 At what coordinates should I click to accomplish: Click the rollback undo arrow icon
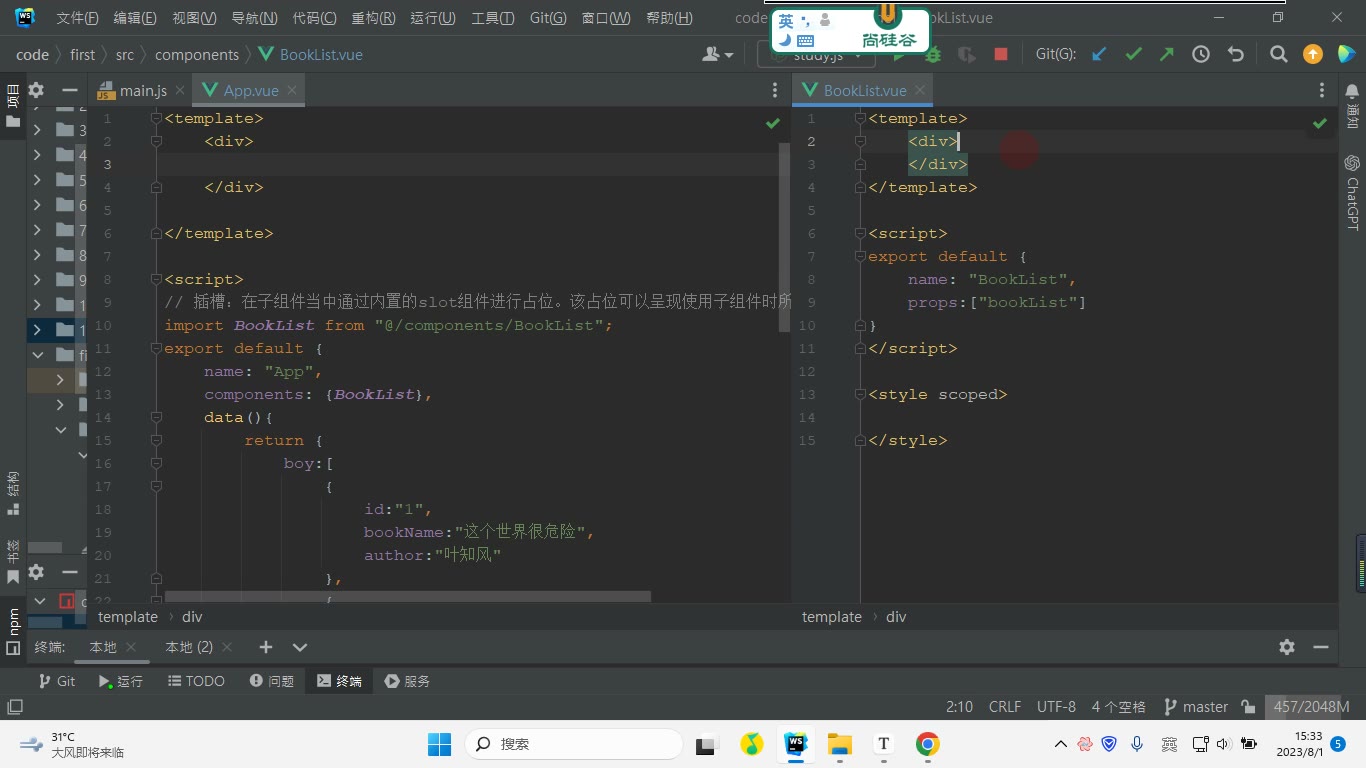coord(1236,54)
